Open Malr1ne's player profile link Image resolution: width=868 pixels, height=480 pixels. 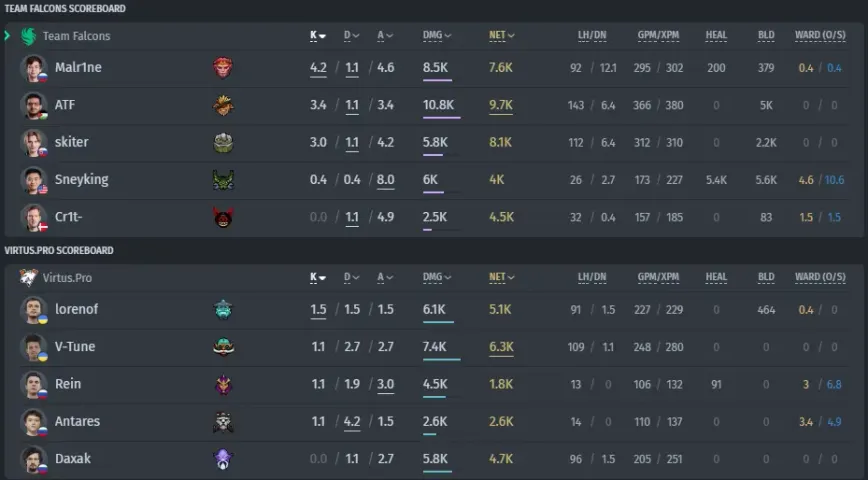click(x=78, y=68)
